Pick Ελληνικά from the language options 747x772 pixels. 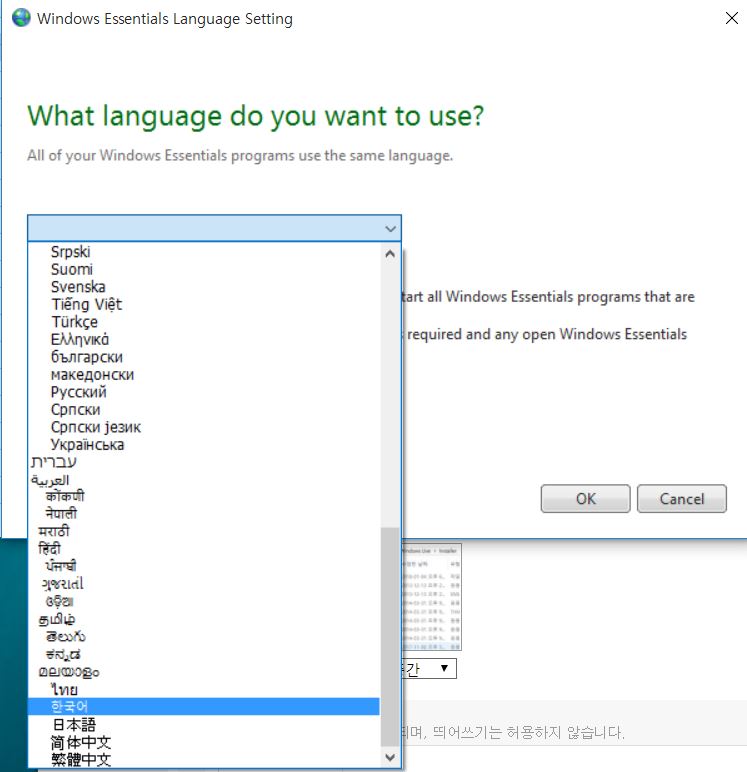pos(204,339)
